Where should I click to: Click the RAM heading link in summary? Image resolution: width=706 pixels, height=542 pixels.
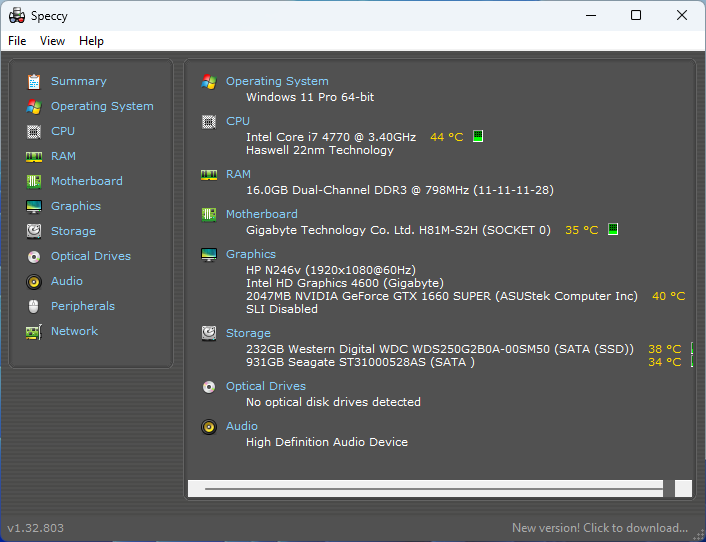[x=238, y=175]
